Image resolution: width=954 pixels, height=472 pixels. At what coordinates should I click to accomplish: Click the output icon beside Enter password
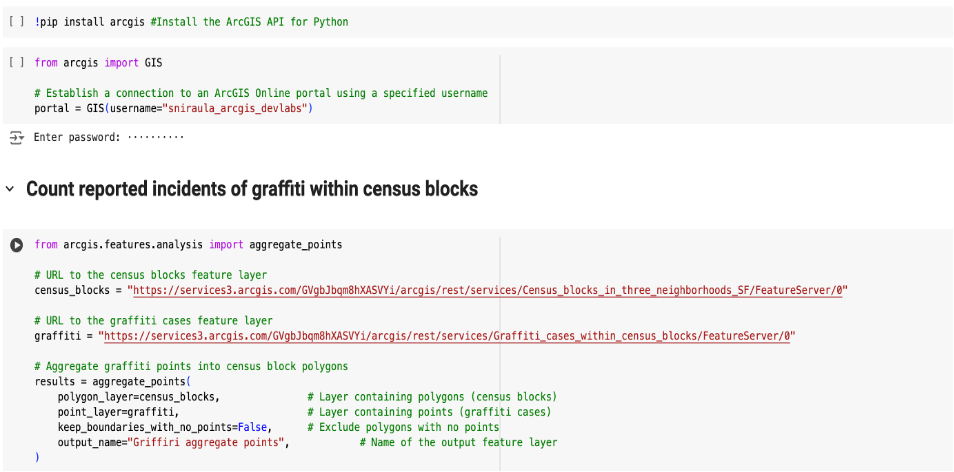[15, 137]
